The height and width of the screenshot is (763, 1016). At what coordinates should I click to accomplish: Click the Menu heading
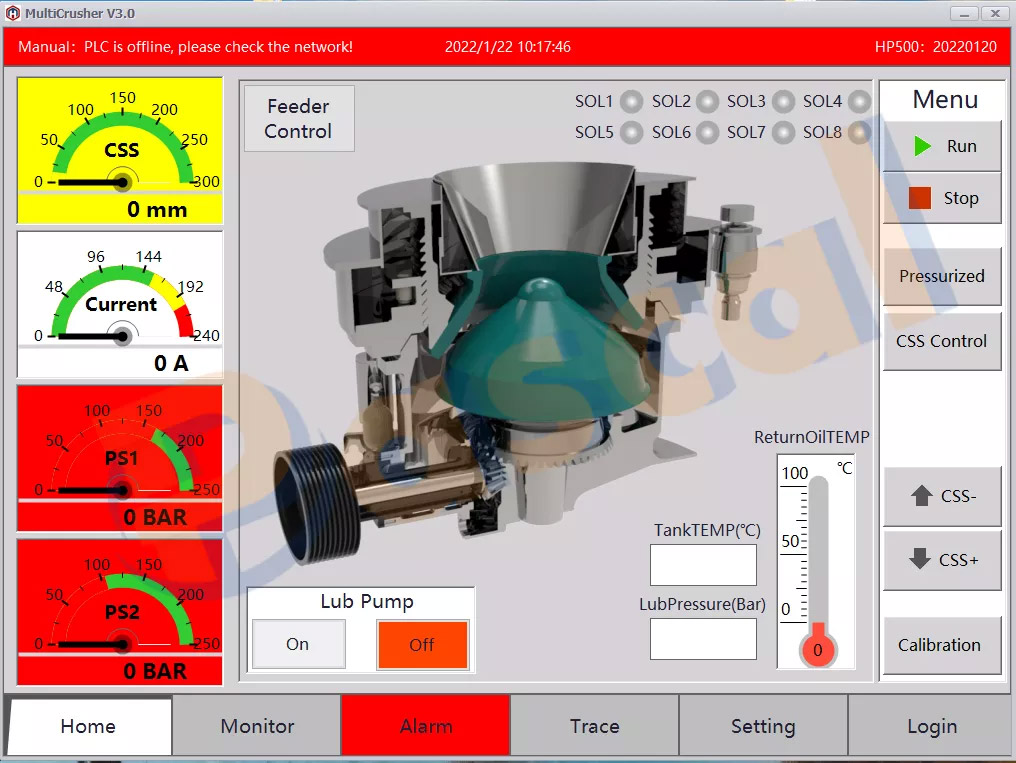945,99
